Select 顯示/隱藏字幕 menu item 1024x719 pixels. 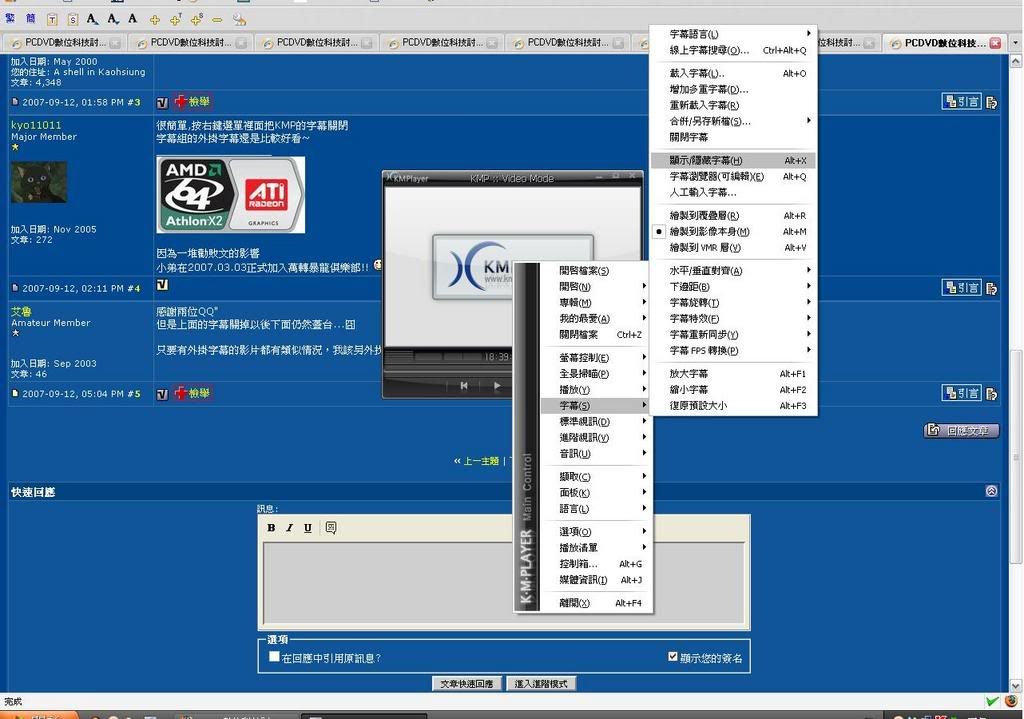[706, 161]
